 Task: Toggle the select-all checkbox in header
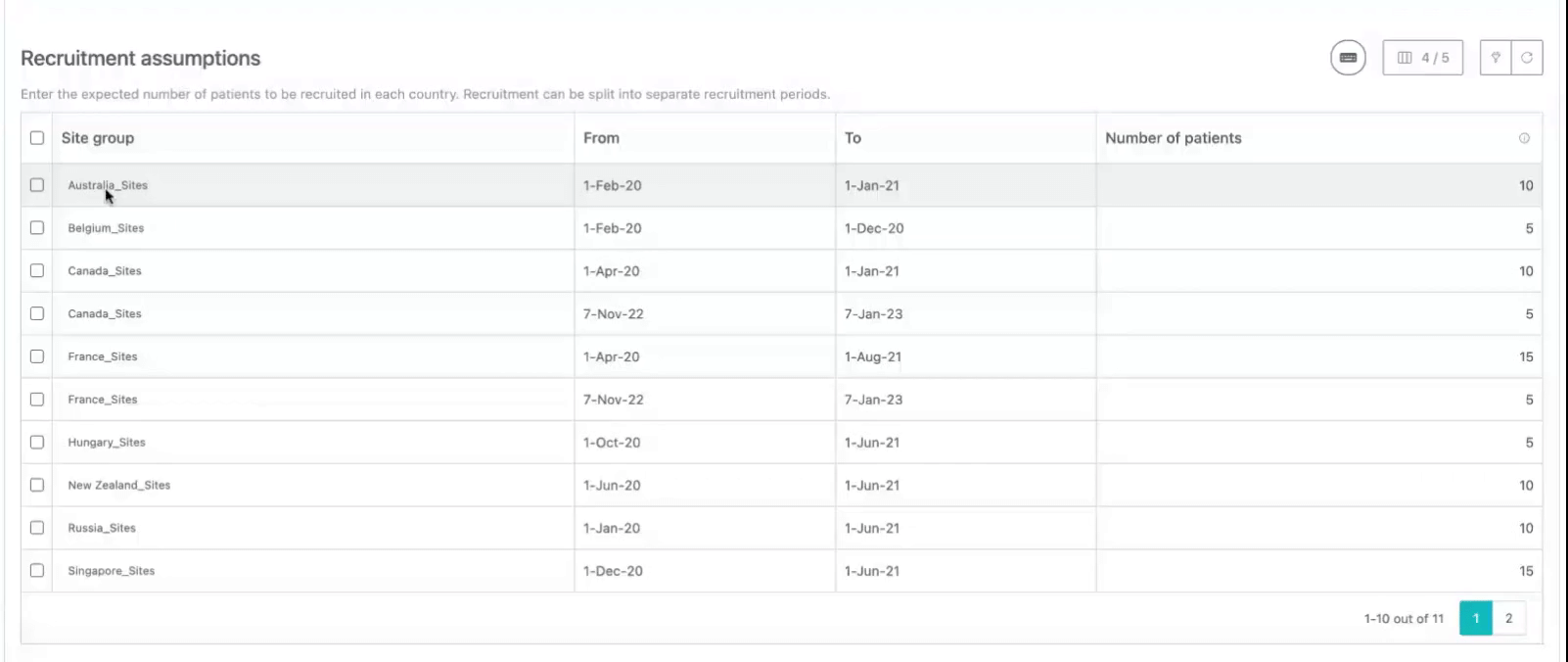pos(37,138)
